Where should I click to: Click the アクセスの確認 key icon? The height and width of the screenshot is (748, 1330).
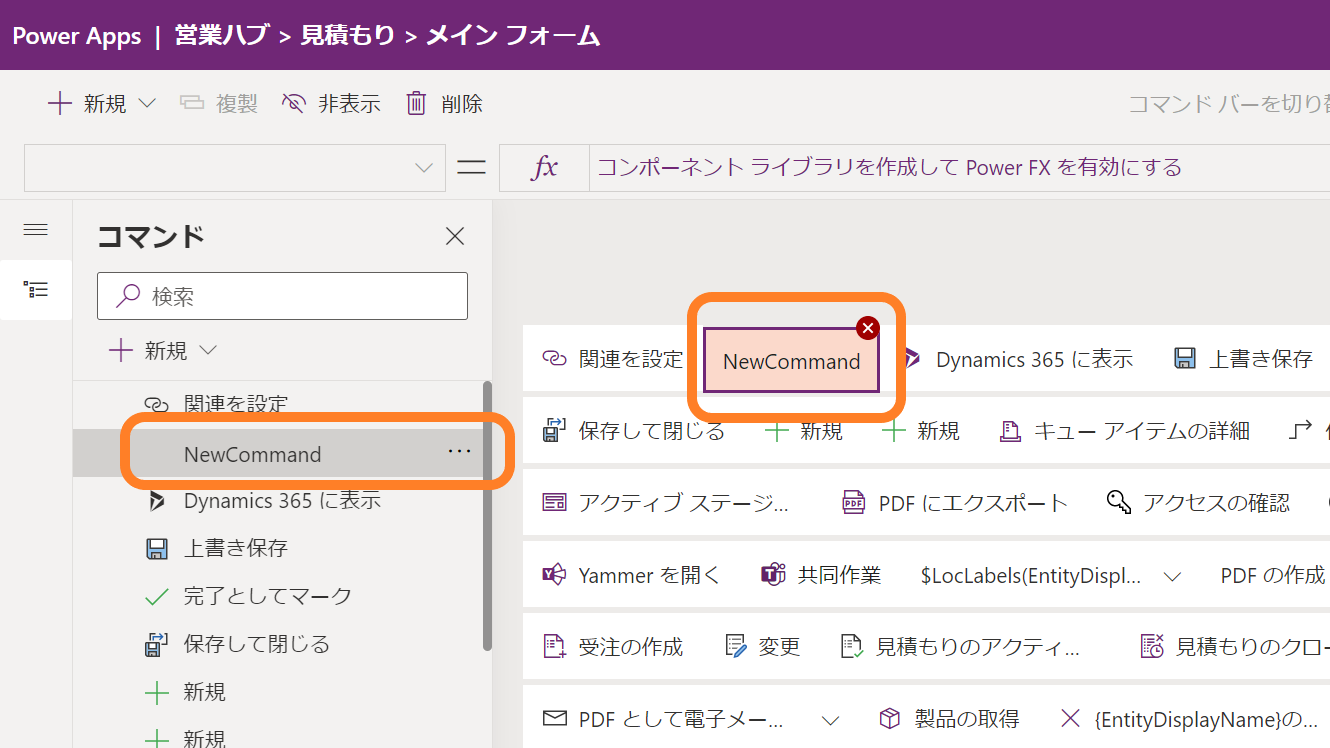pyautogui.click(x=1118, y=502)
